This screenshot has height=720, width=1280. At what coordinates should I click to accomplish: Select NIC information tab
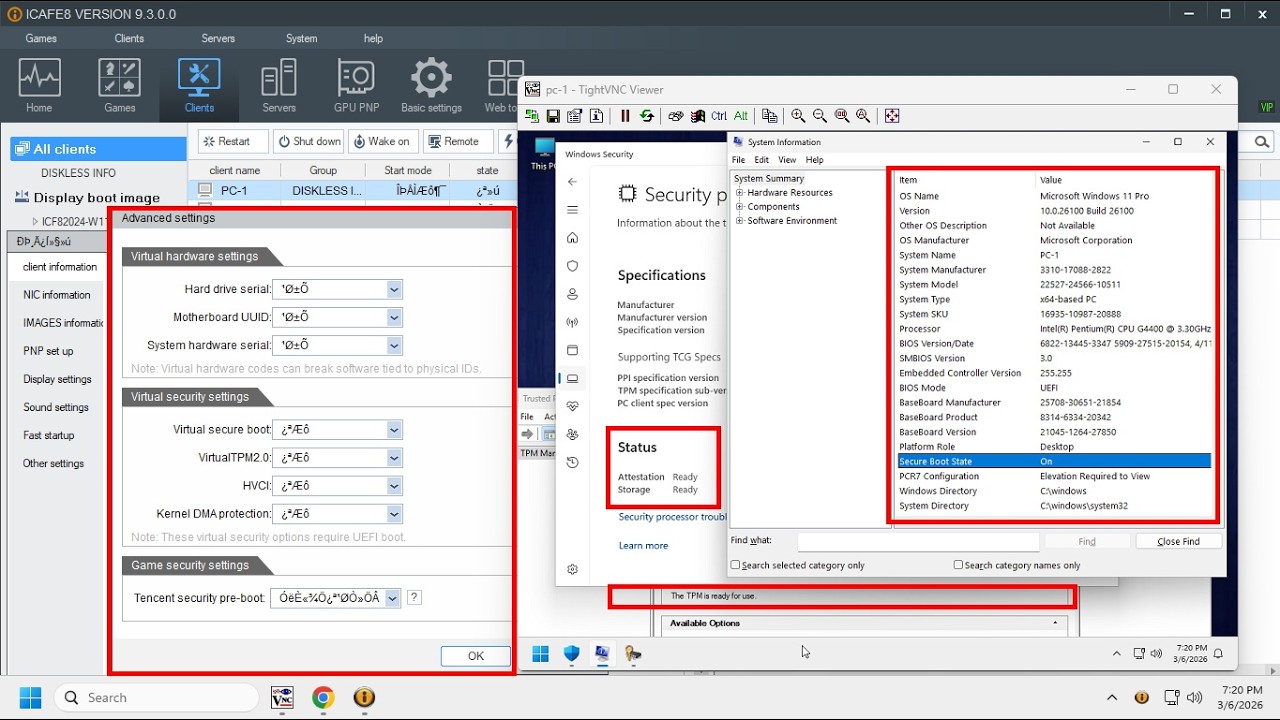[x=57, y=295]
